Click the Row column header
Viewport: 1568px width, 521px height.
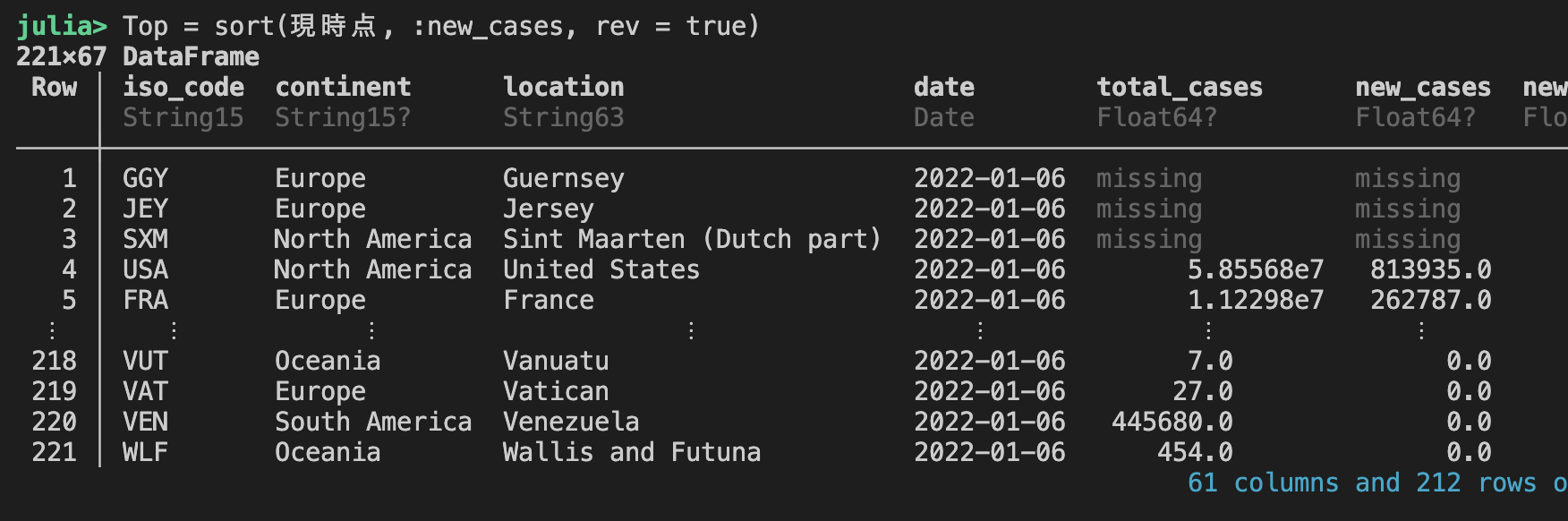coord(54,87)
